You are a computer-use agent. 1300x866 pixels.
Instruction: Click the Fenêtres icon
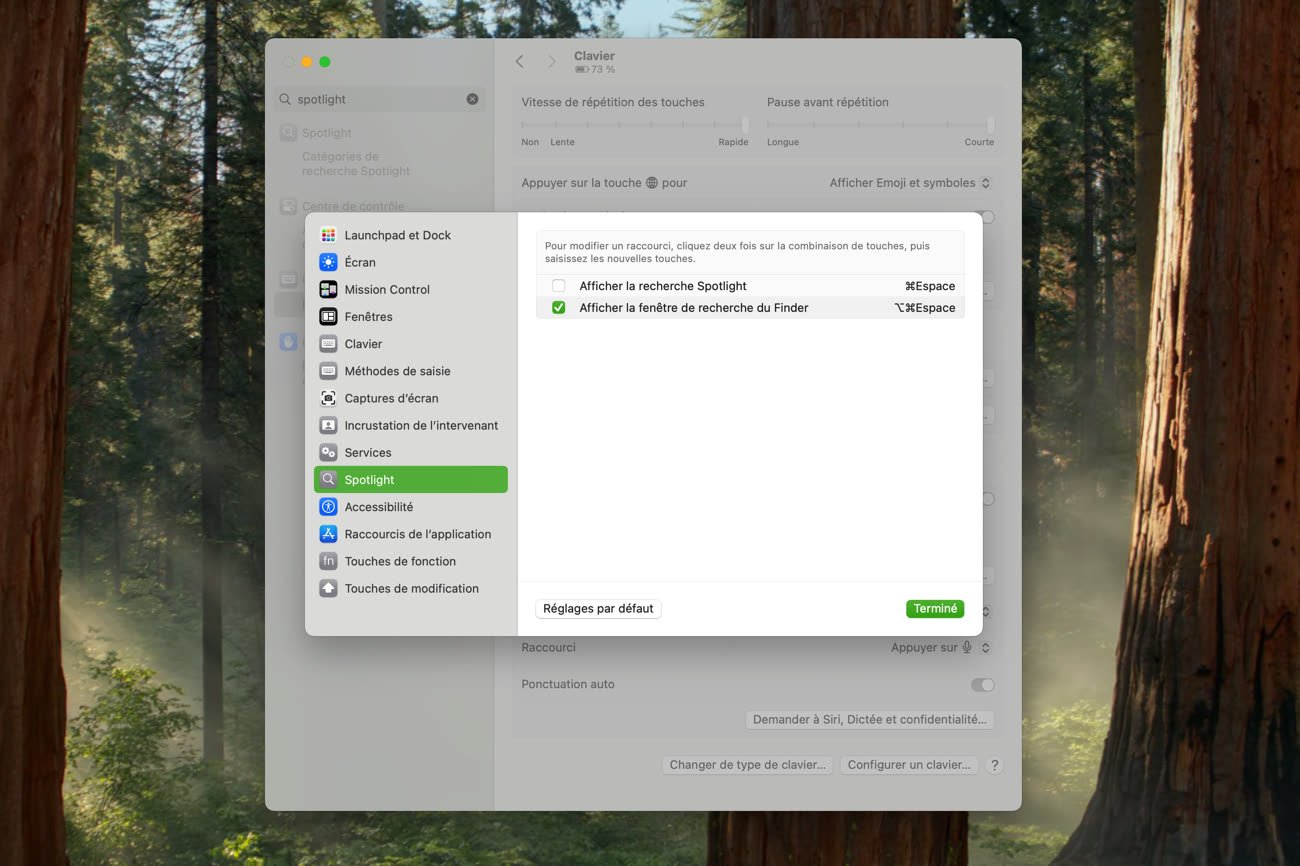pos(328,316)
